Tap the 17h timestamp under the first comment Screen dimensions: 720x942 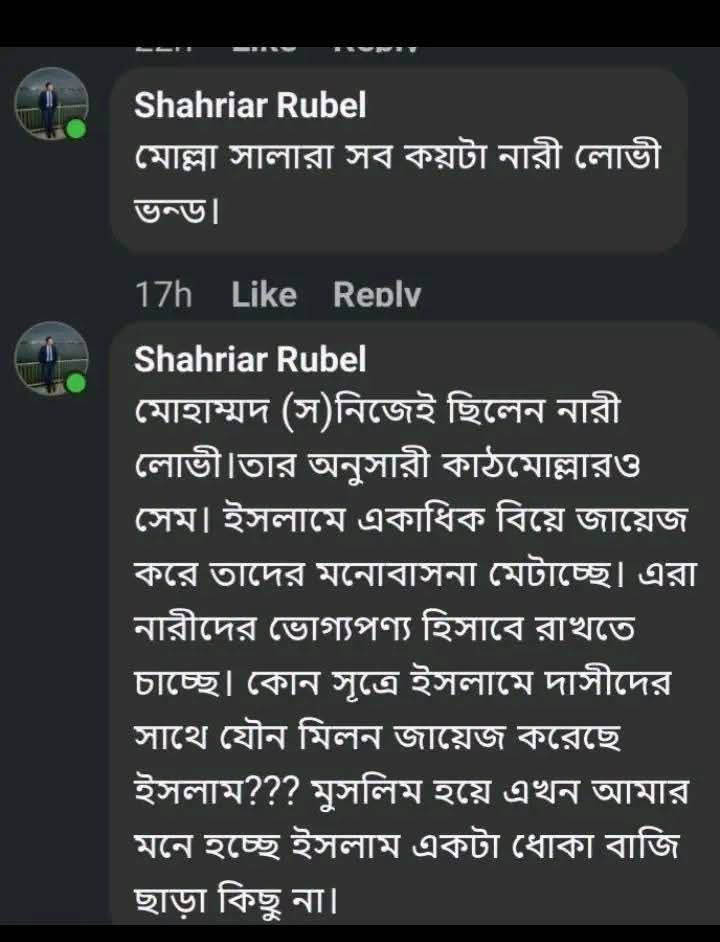pyautogui.click(x=163, y=295)
